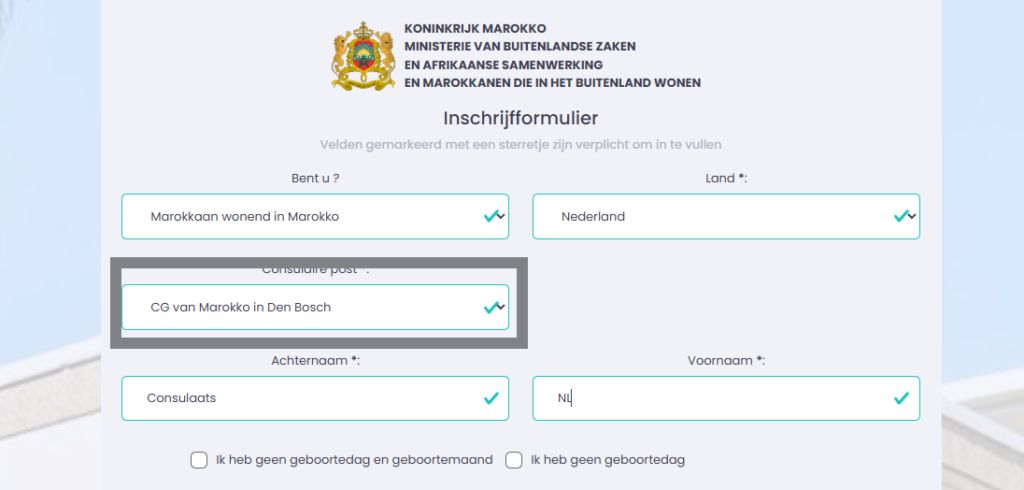Check 'Ik heb geen geboortedag en geboortemaand' box
This screenshot has width=1024, height=490.
click(x=199, y=460)
